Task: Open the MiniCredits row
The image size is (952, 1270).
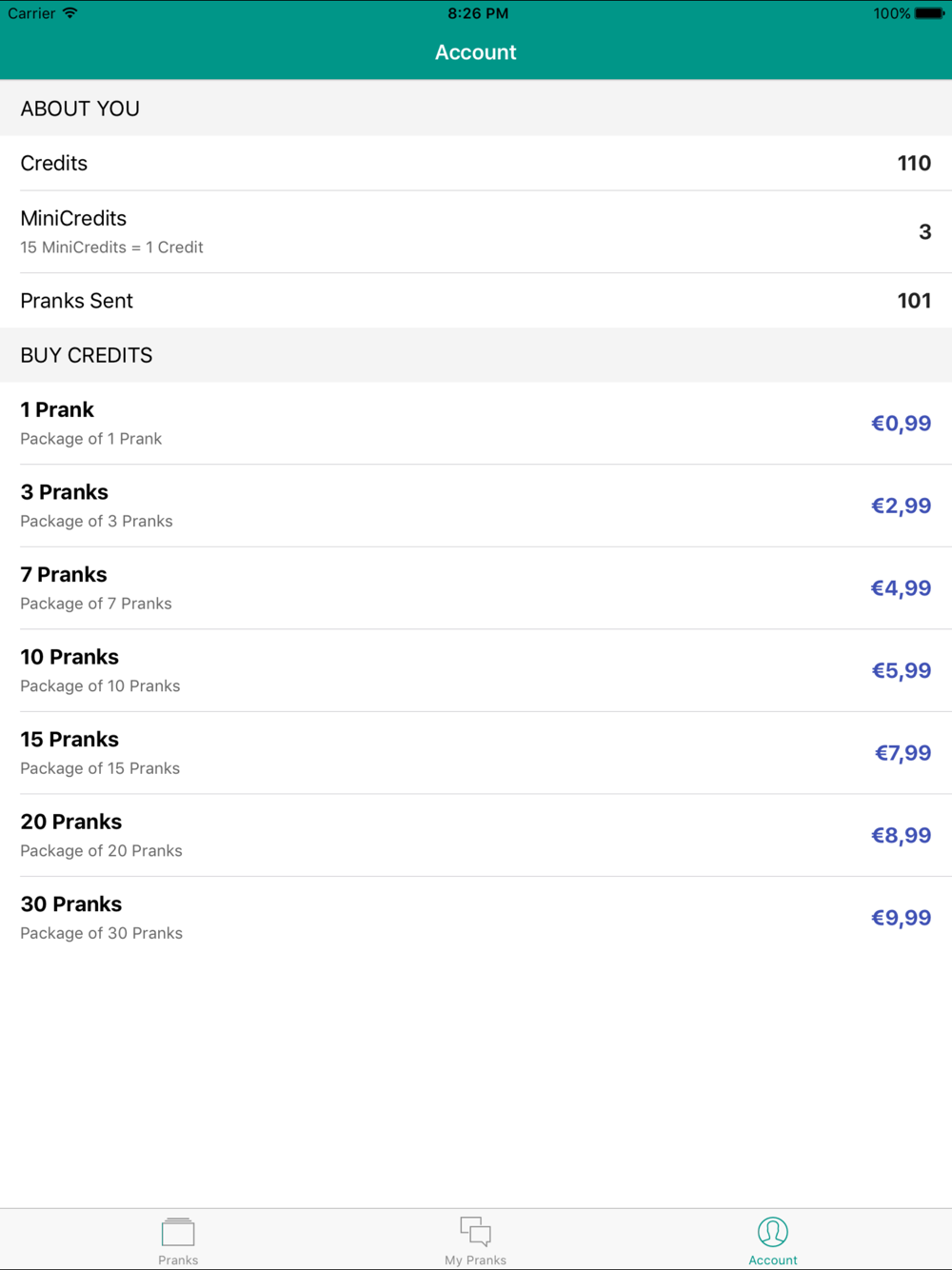Action: tap(476, 231)
